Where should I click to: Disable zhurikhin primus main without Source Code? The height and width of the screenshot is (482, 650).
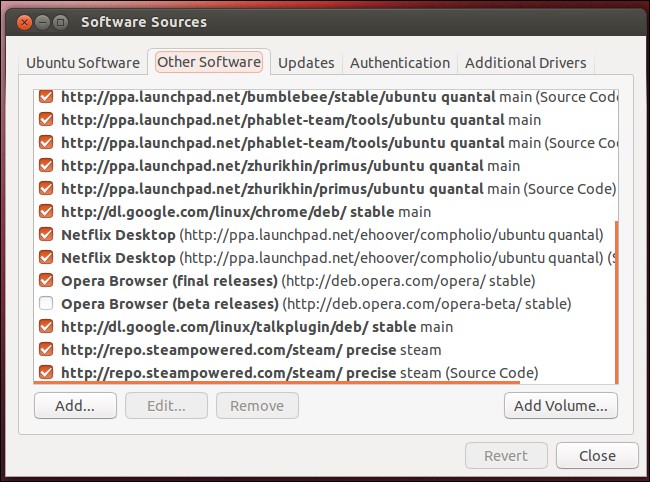tap(46, 166)
